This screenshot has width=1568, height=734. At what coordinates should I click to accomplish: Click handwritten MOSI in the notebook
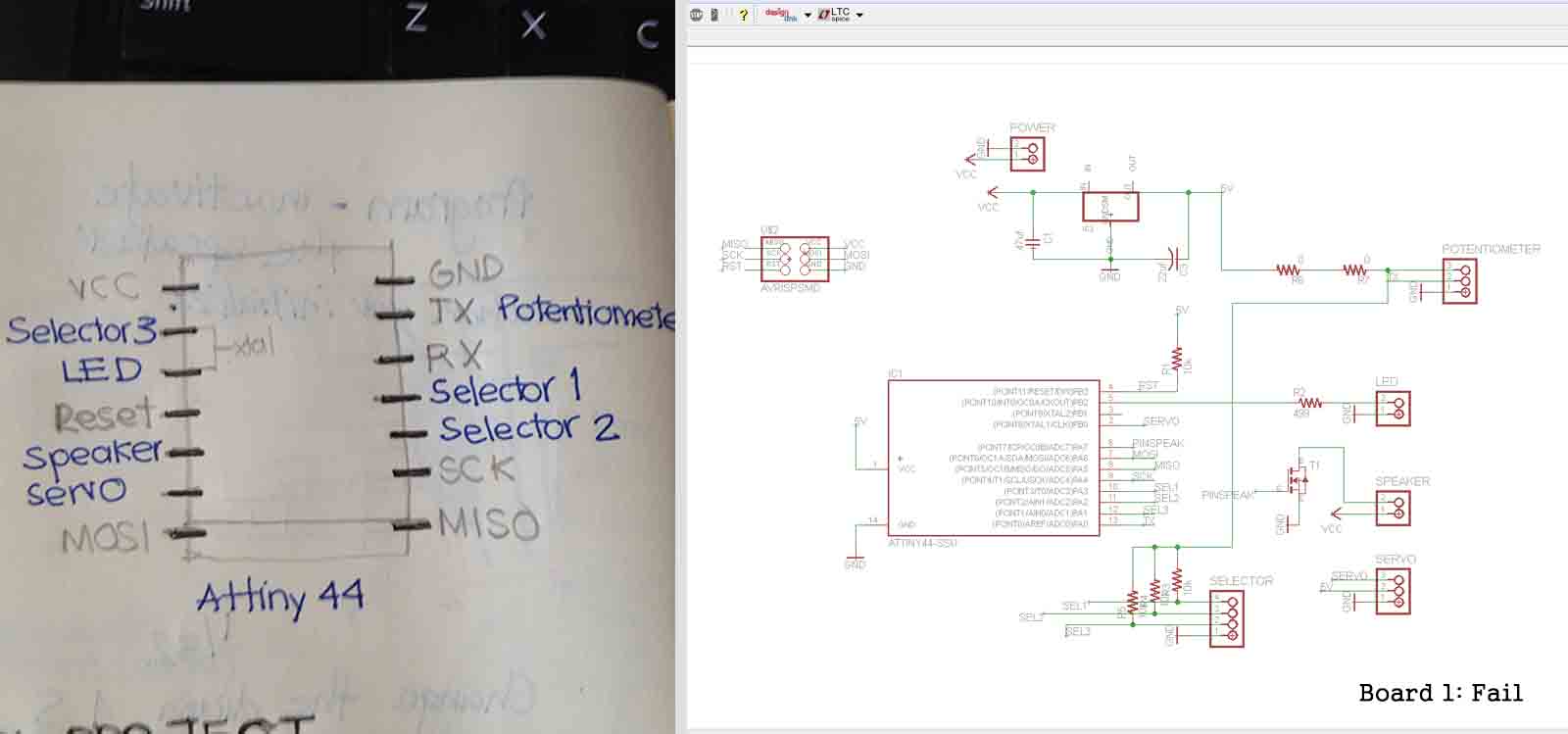pyautogui.click(x=106, y=538)
